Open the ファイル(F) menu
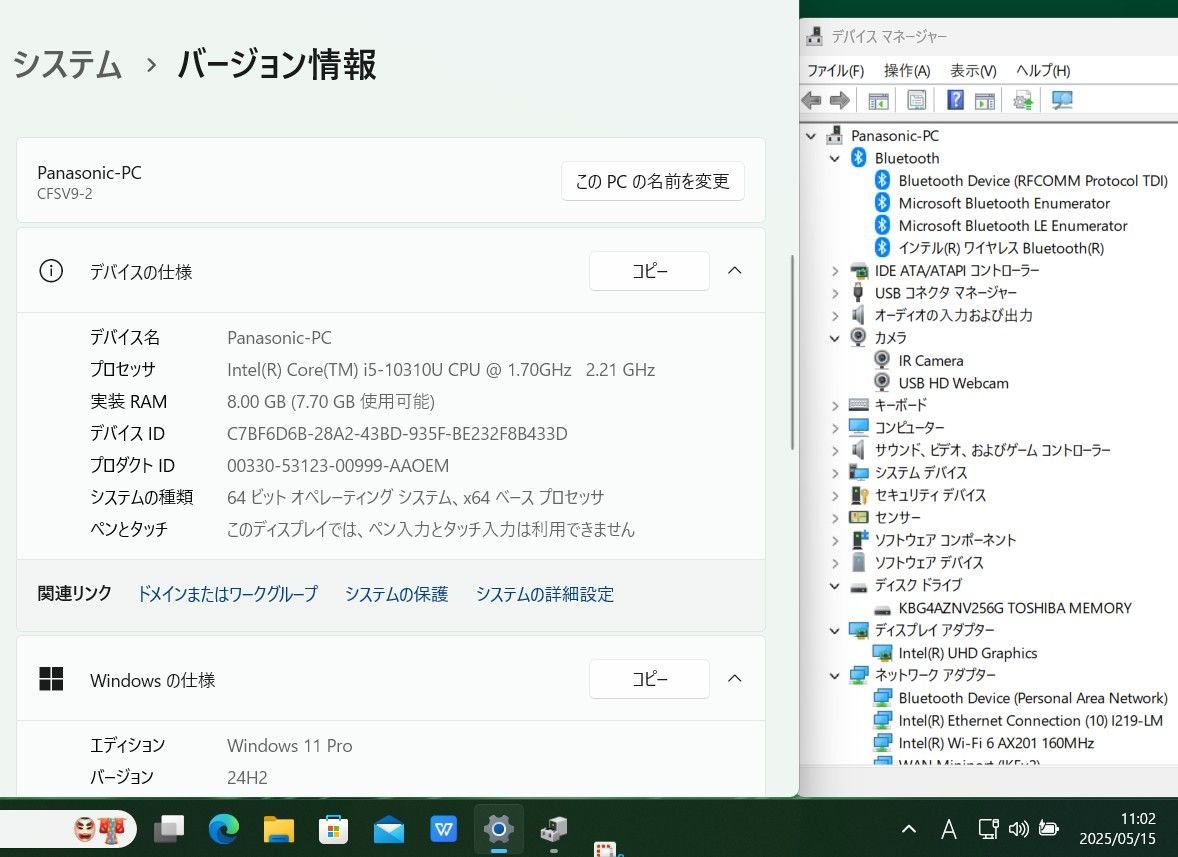Screen dimensions: 1178x857 pyautogui.click(x=835, y=70)
